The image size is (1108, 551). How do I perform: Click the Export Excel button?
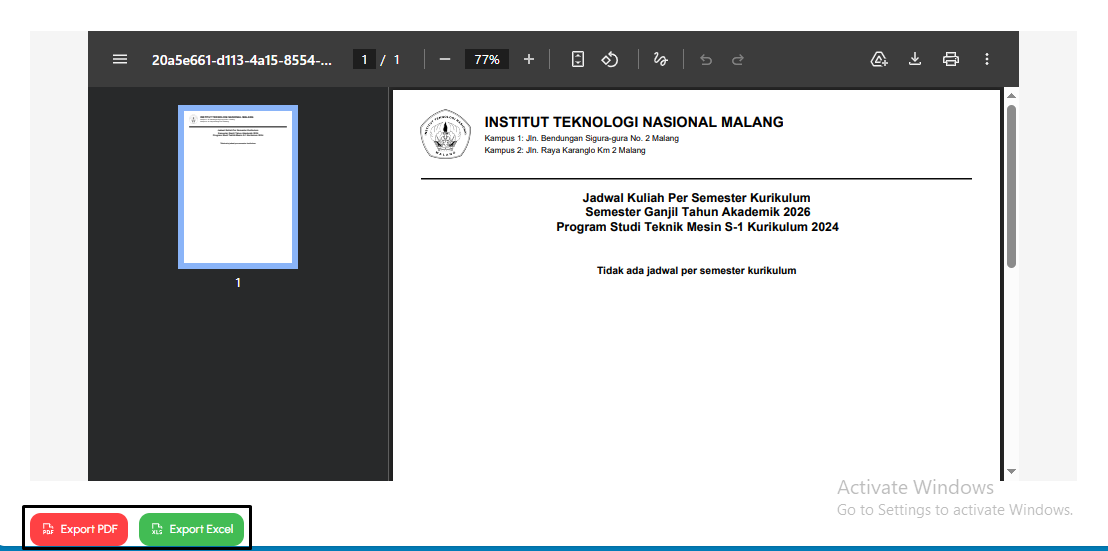tap(191, 529)
